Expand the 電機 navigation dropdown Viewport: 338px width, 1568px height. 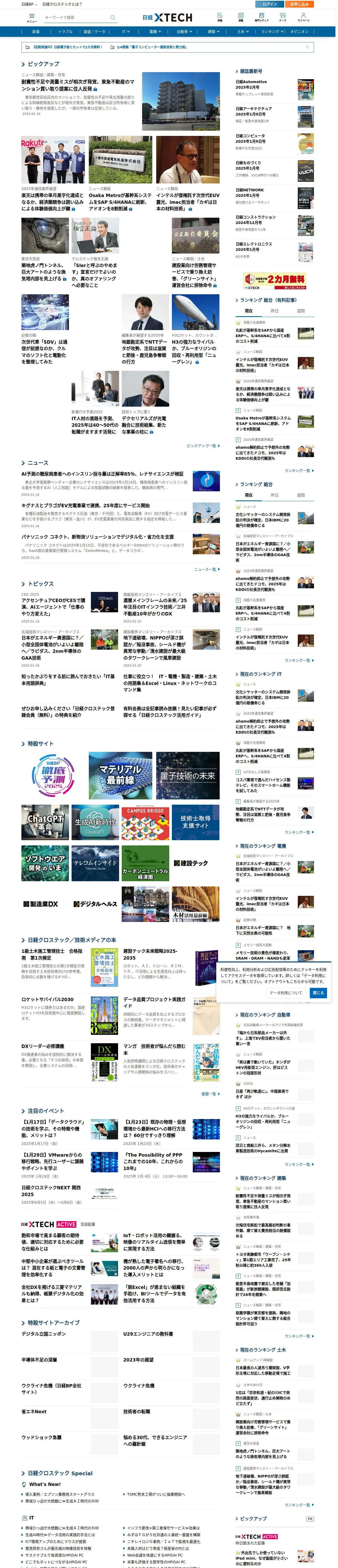pos(154,32)
